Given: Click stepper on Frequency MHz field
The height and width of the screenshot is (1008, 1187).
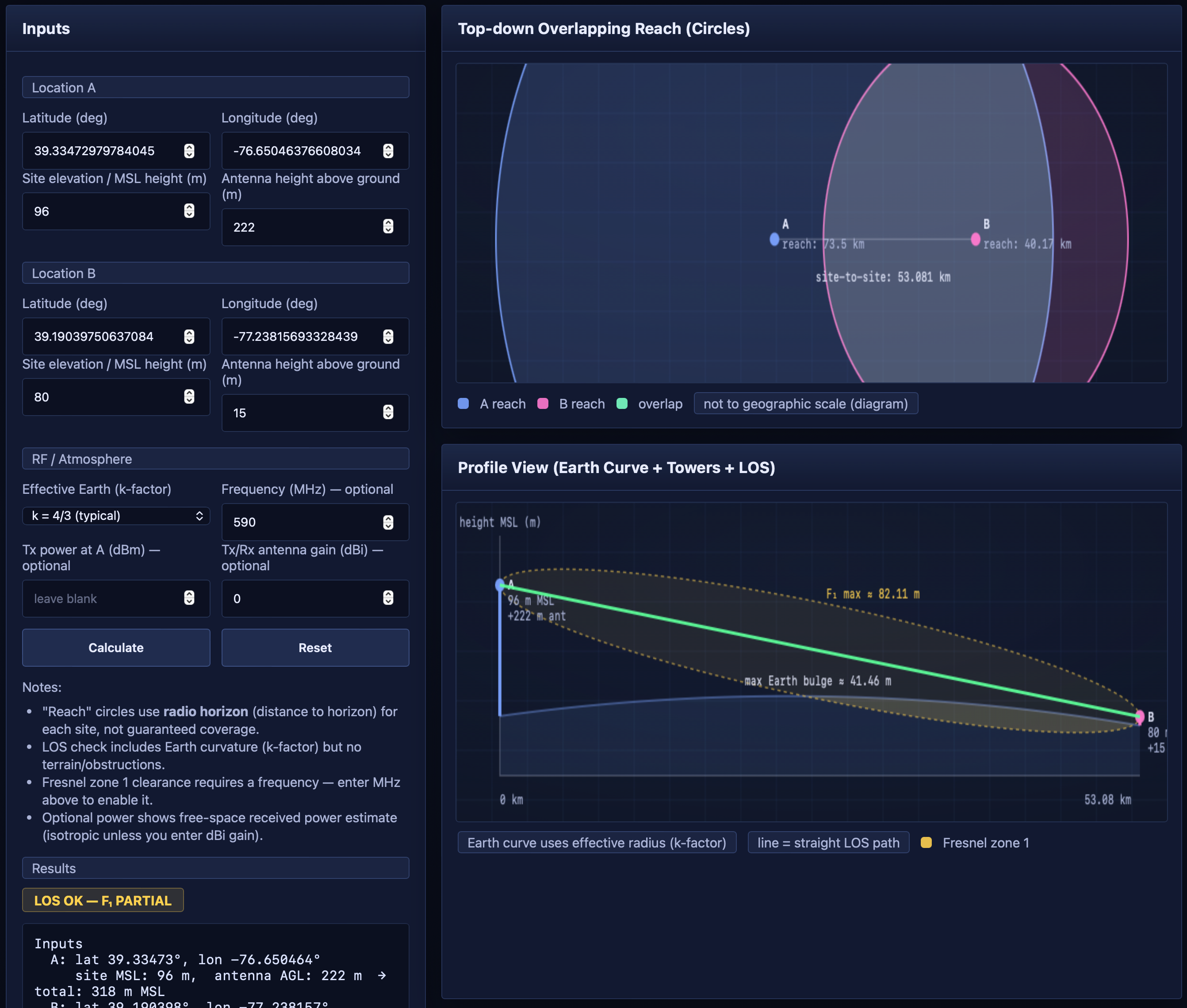Looking at the screenshot, I should (x=388, y=522).
